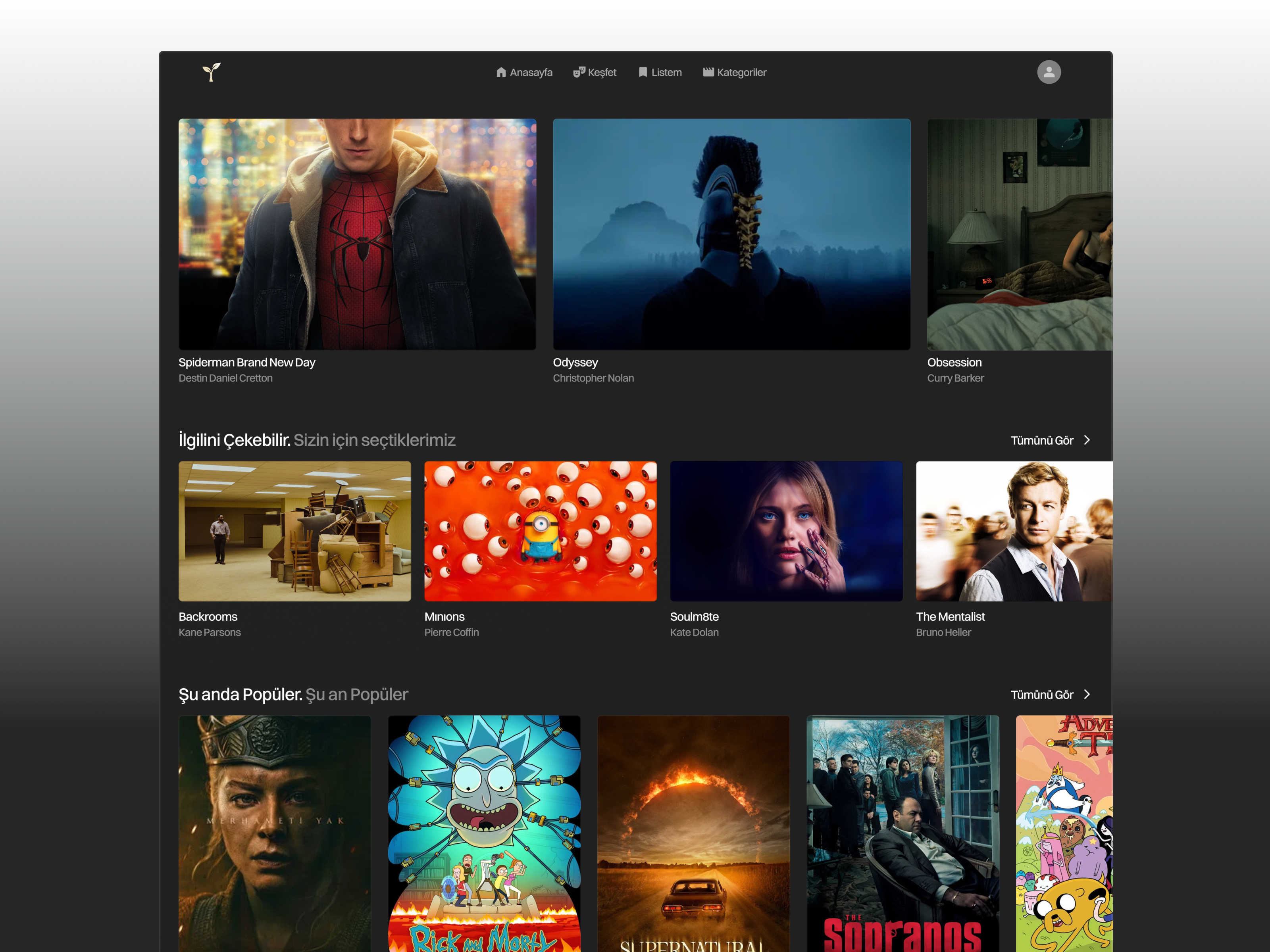Go to Anasayfa menu item
The width and height of the screenshot is (1270, 952).
point(524,72)
